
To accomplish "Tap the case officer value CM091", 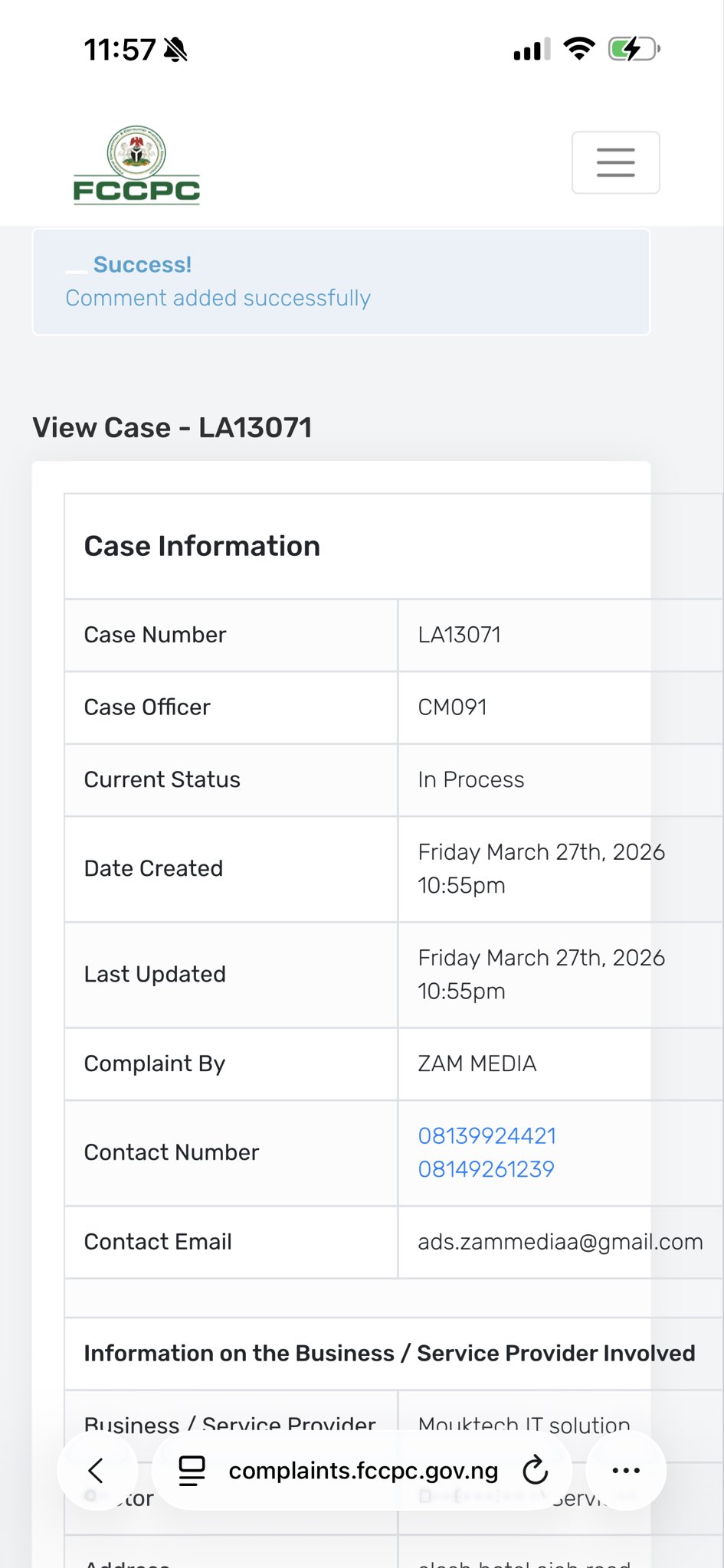I will click(452, 707).
